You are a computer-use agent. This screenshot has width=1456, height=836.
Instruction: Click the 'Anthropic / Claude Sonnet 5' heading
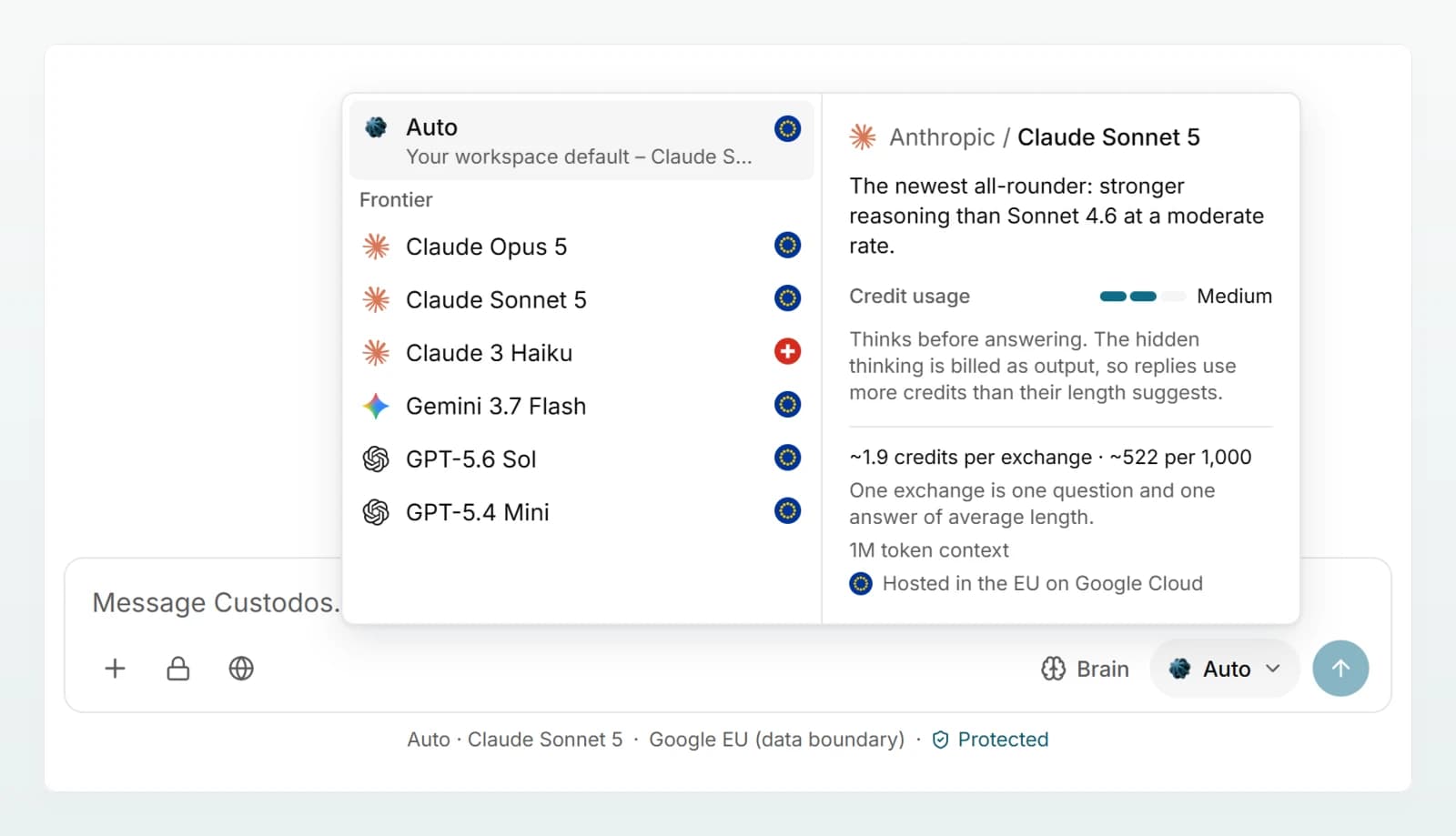pos(1045,137)
